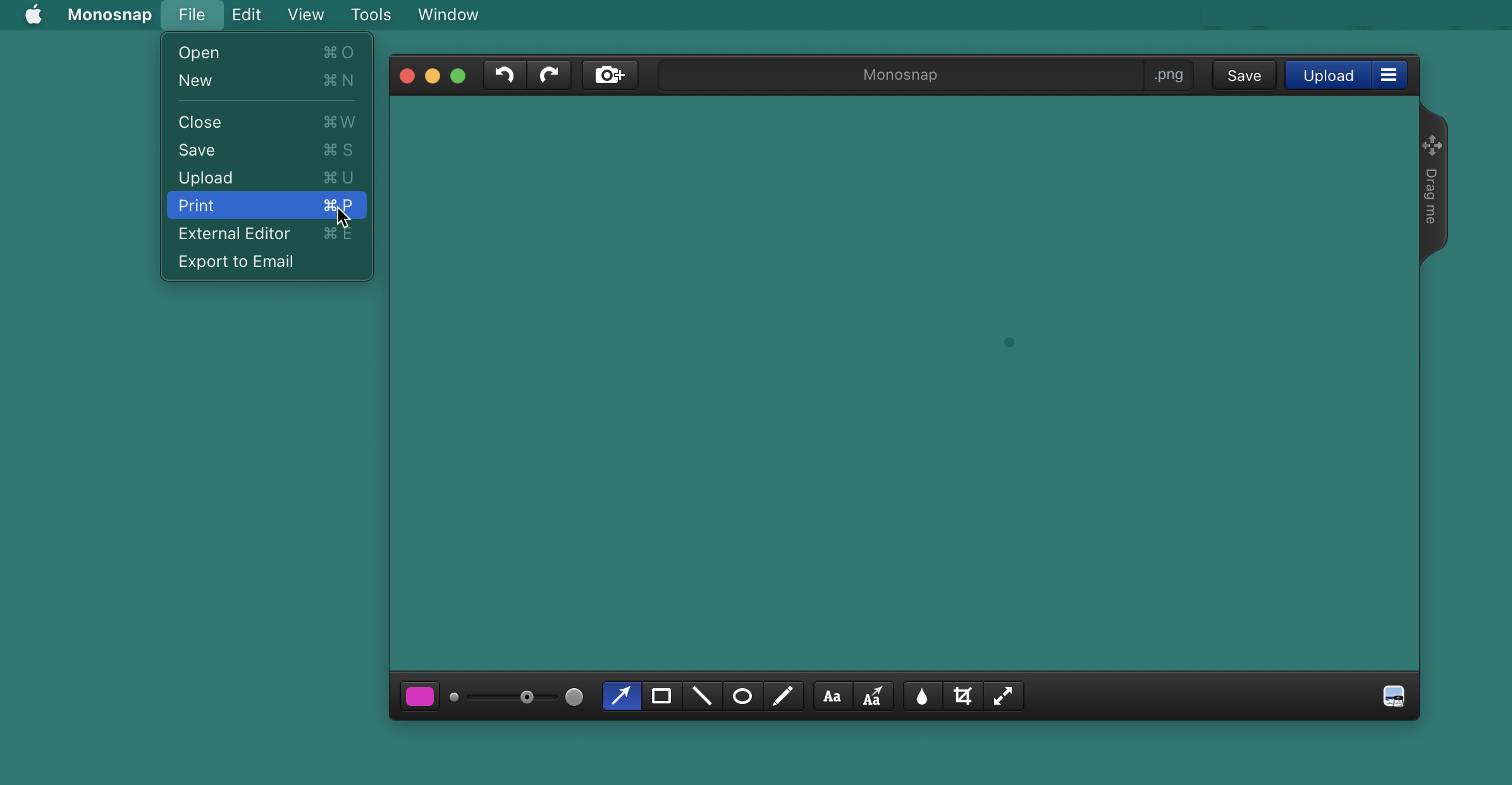
Task: Open the magenta color swatch
Action: pos(420,696)
